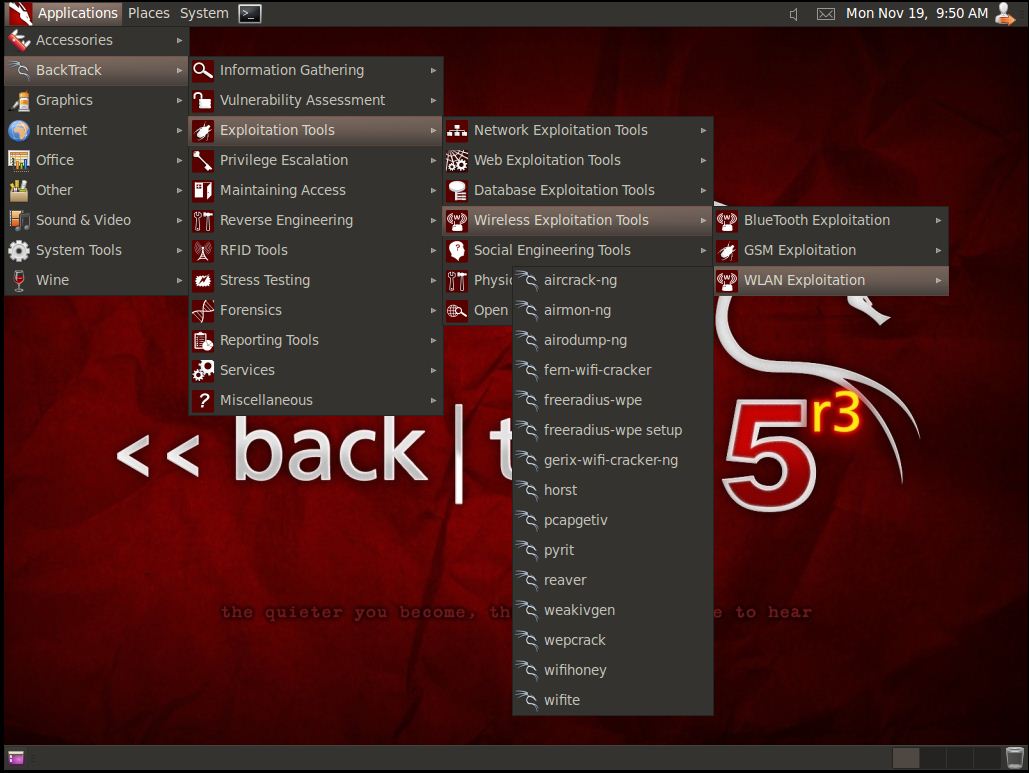This screenshot has height=773, width=1029.
Task: Click the user session icon at top right
Action: (1005, 13)
